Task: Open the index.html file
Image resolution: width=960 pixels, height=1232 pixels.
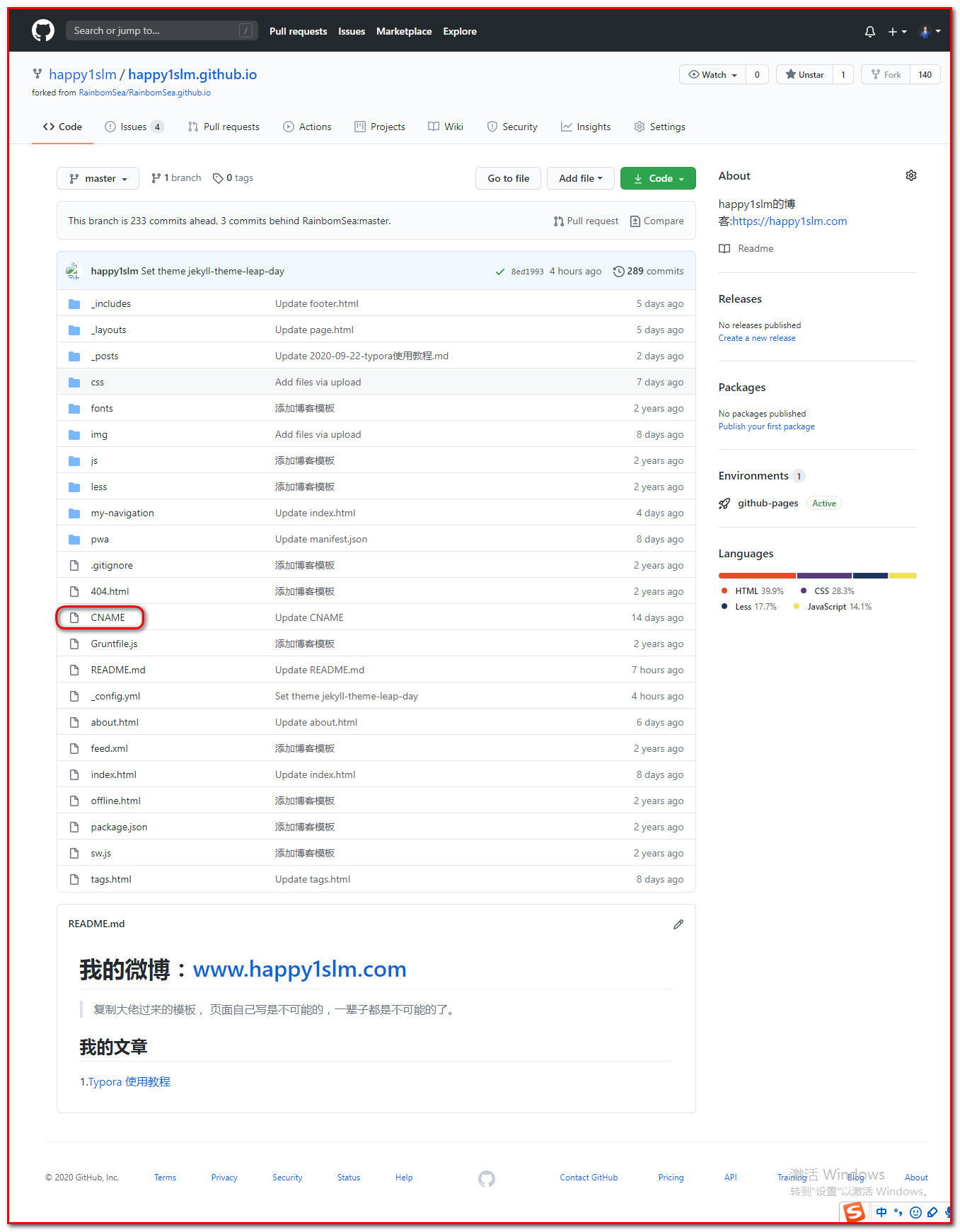Action: point(113,774)
